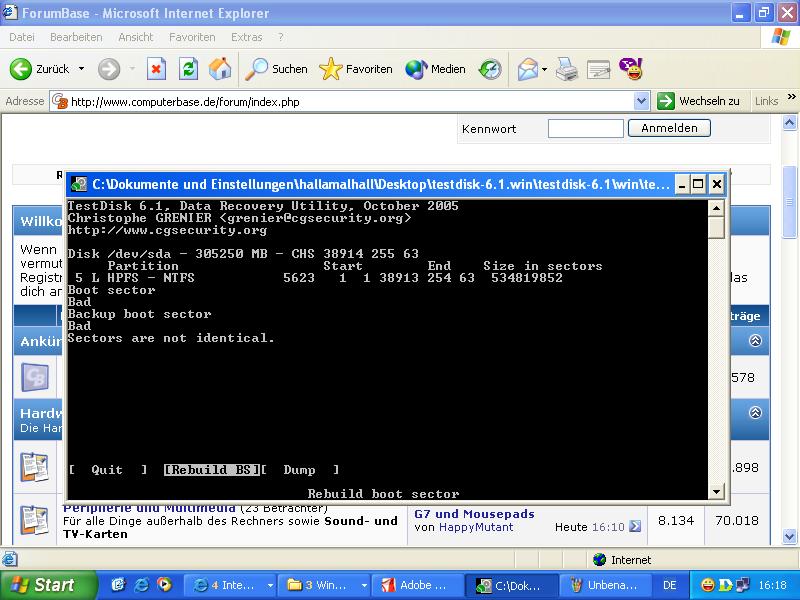Image resolution: width=800 pixels, height=600 pixels.
Task: Select the Dump option in TestDisk
Action: pyautogui.click(x=299, y=470)
